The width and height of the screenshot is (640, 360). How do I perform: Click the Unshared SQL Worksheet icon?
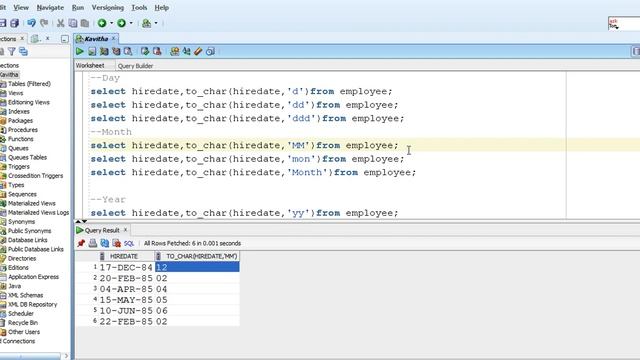point(175,51)
